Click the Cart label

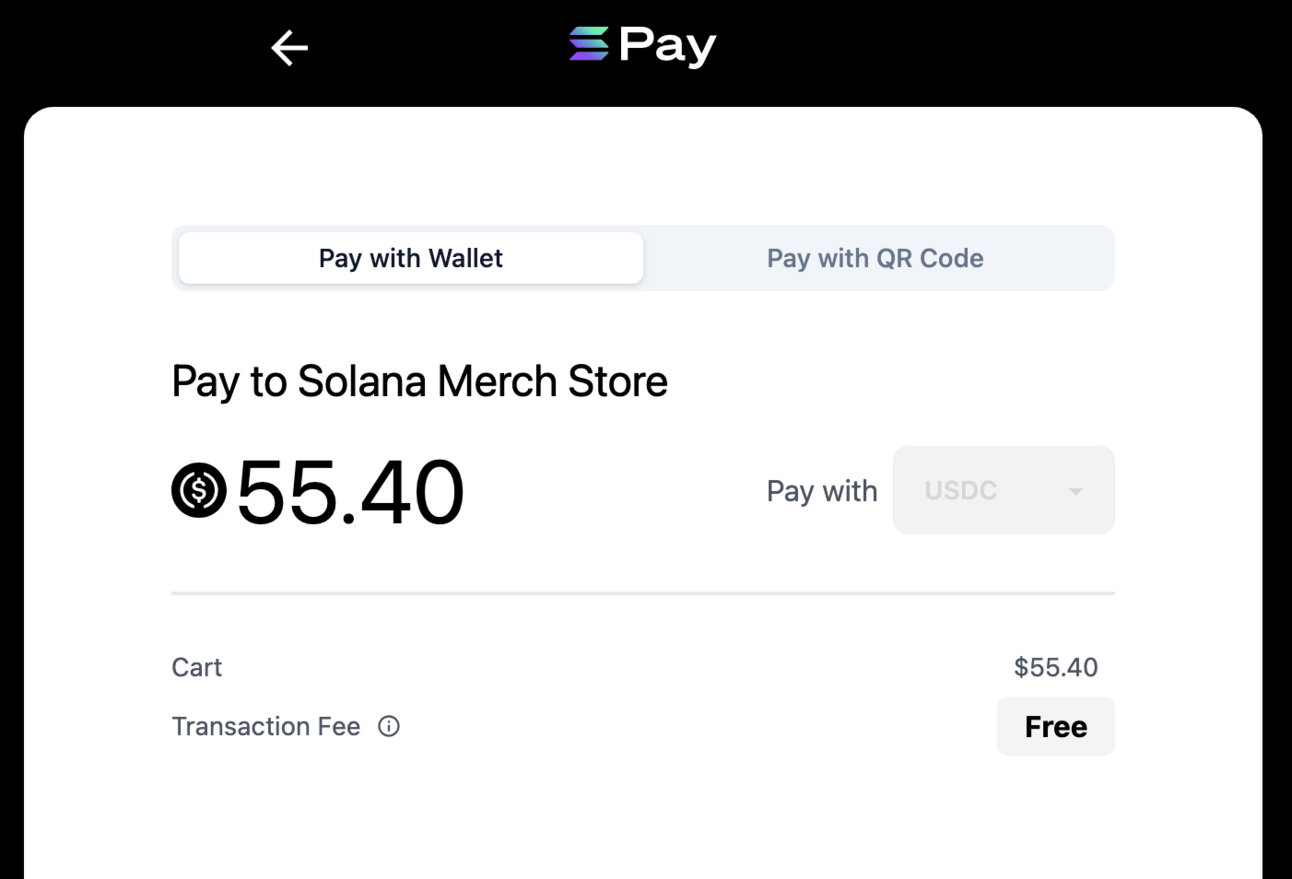197,667
